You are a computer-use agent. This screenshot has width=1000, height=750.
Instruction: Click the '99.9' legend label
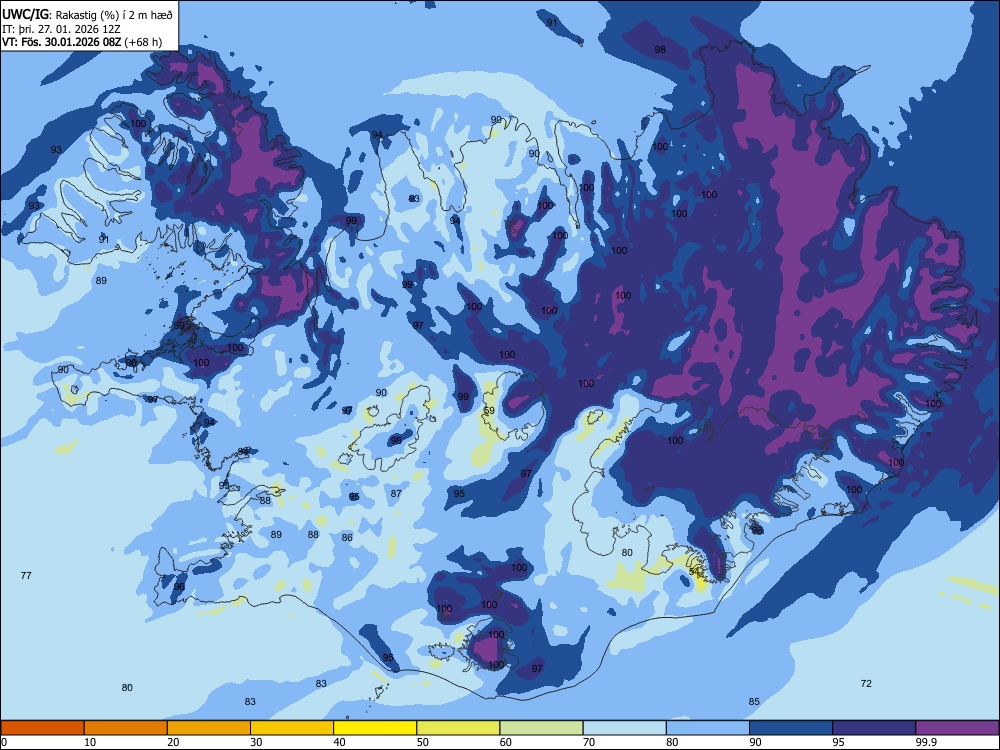click(x=925, y=742)
